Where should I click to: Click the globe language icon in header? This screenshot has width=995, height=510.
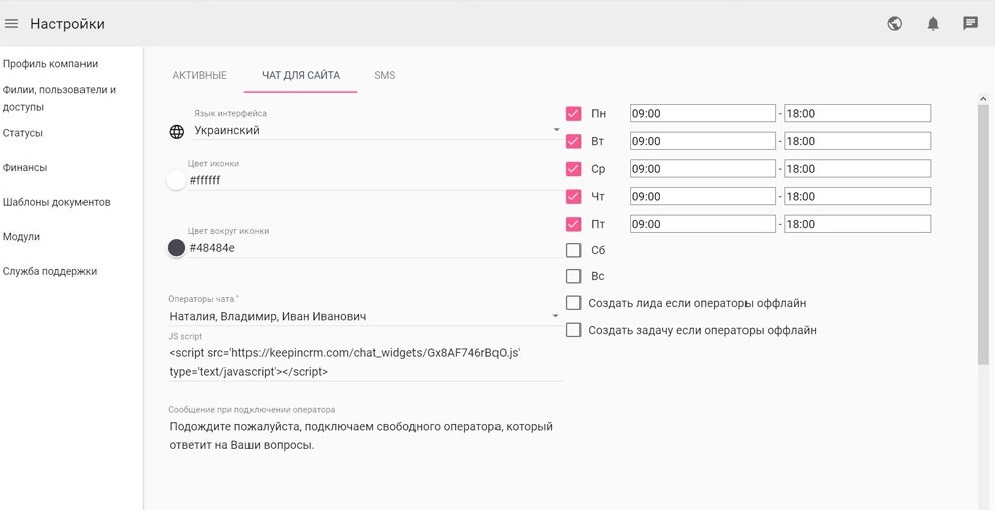click(x=895, y=24)
